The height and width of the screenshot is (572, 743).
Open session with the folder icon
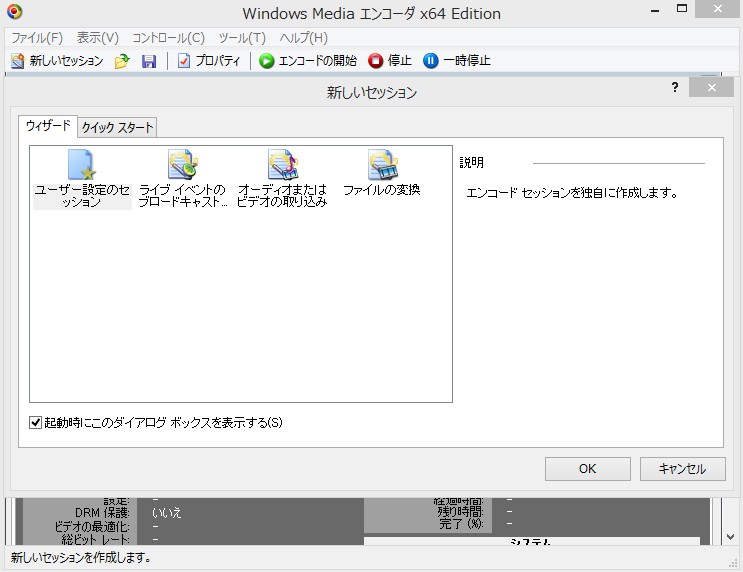122,61
